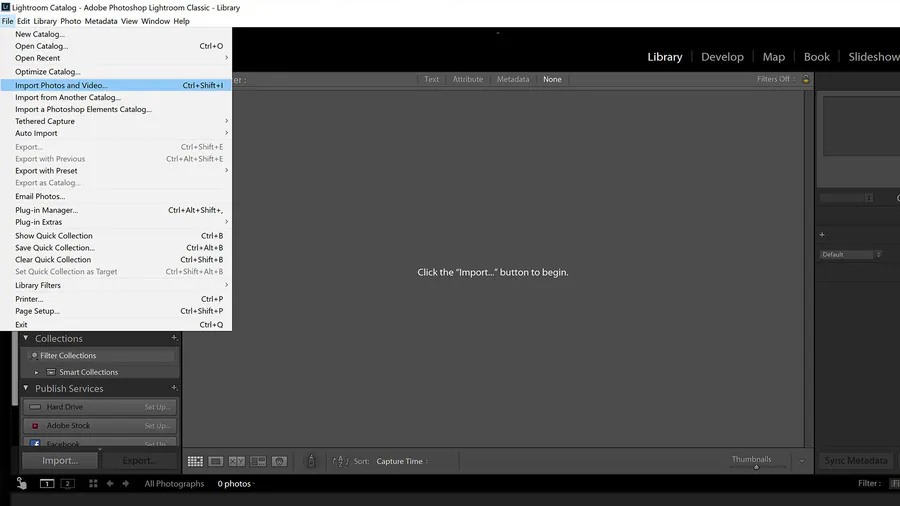Open the Edit menu in menu bar

tap(24, 21)
